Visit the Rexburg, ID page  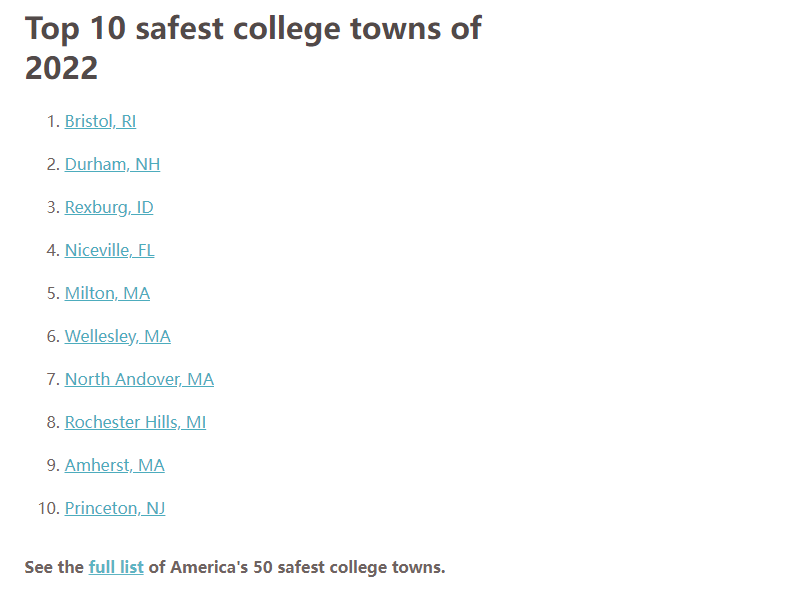[x=109, y=208]
